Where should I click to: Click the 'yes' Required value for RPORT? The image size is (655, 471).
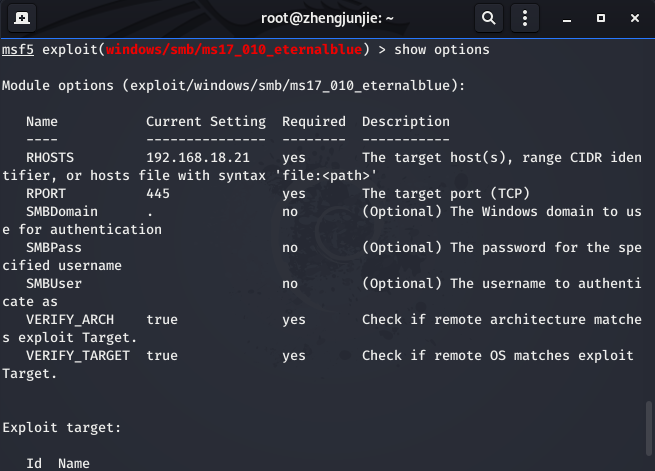[294, 194]
